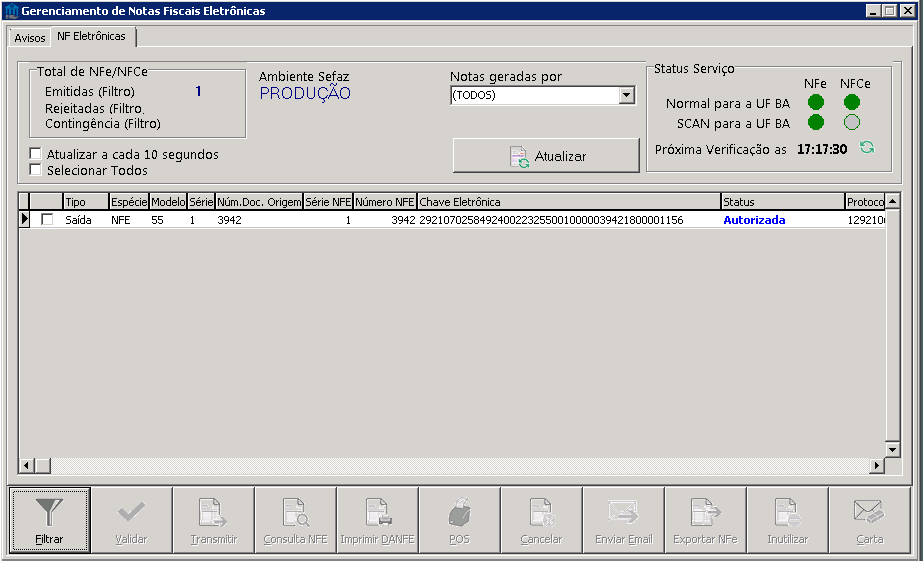Click the Autorizada status text
Image resolution: width=923 pixels, height=561 pixels.
[754, 220]
